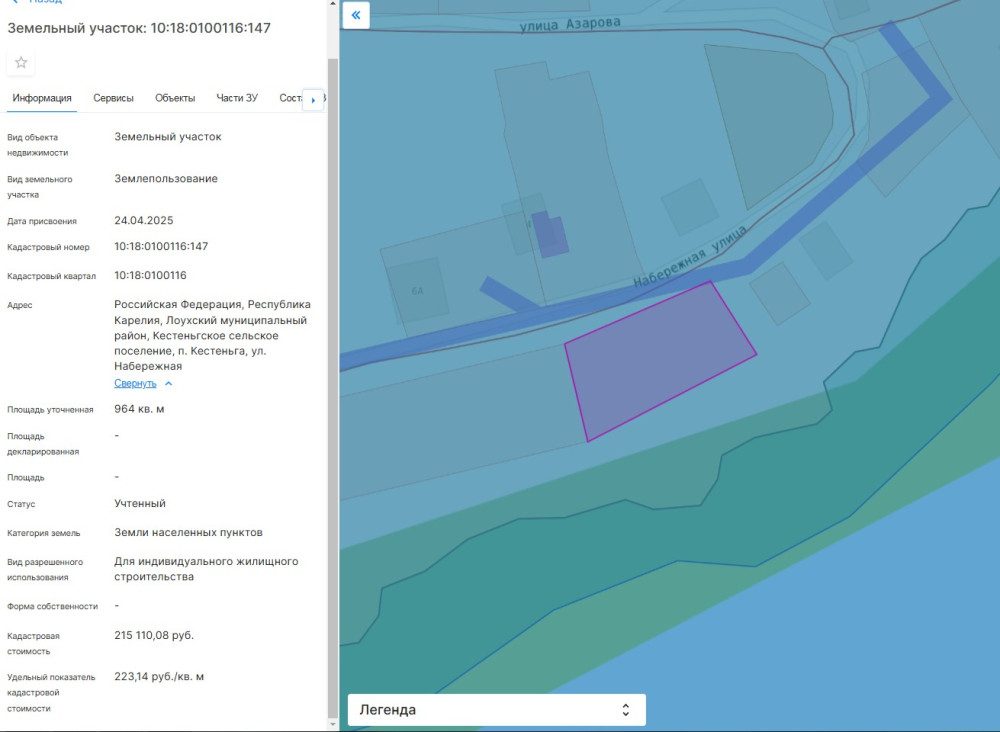
Task: Click the chevron icon next to Свернуть
Action: (x=168, y=383)
